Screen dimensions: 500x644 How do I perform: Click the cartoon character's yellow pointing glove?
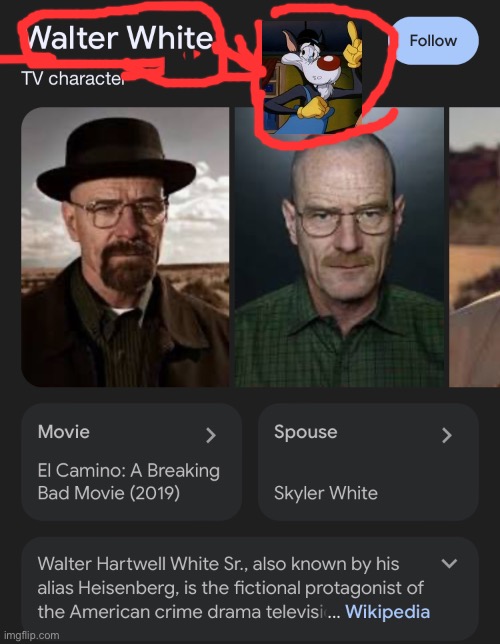(353, 46)
